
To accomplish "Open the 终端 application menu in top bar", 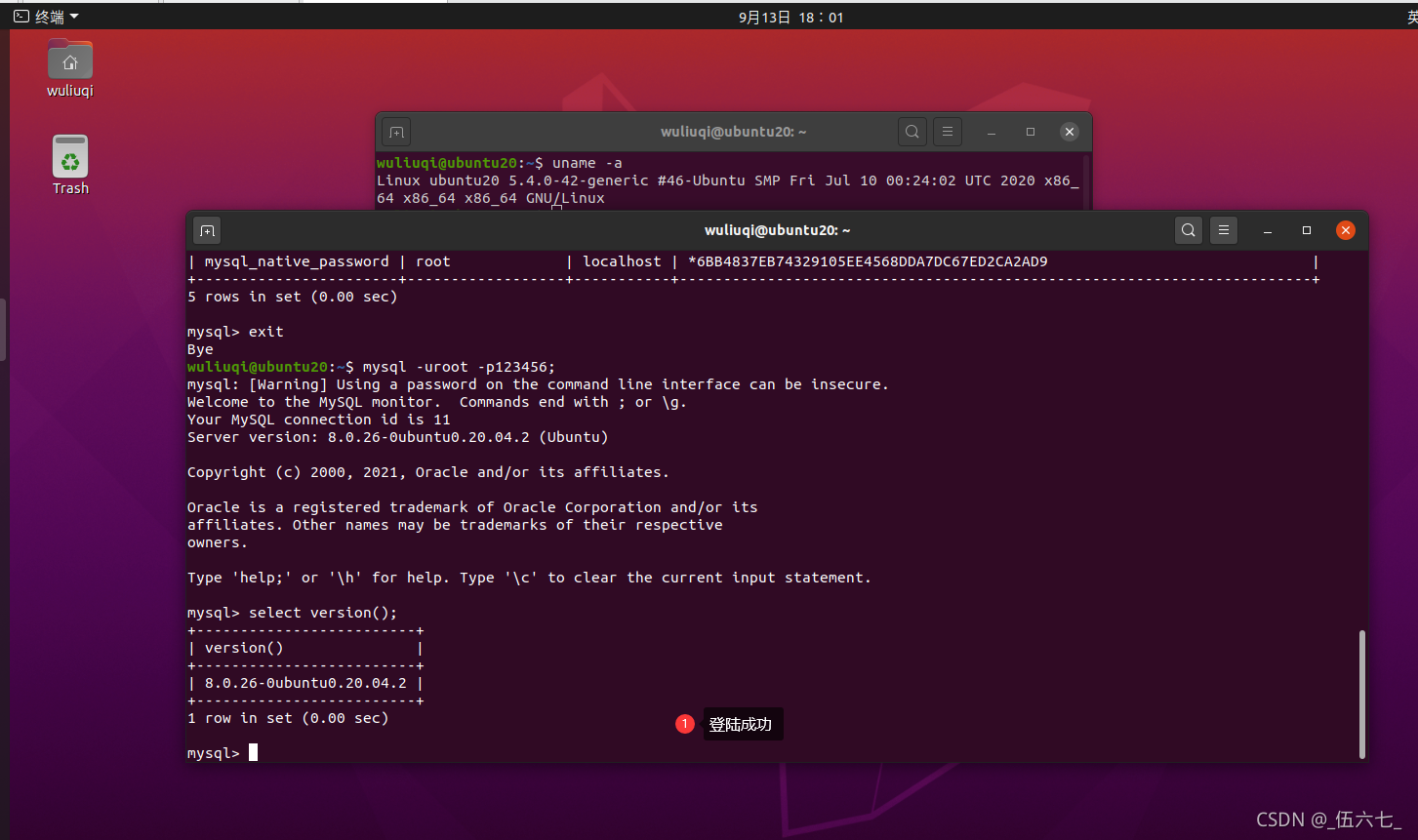I will (47, 17).
